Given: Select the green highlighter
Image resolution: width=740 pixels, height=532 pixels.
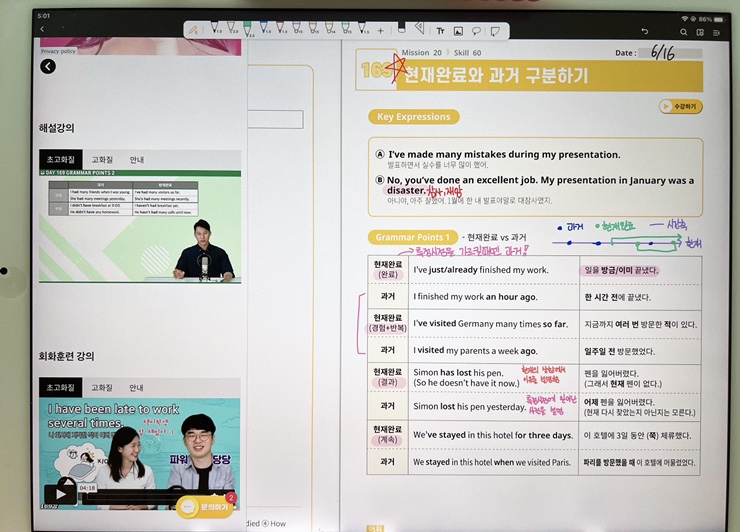Looking at the screenshot, I should point(345,28).
